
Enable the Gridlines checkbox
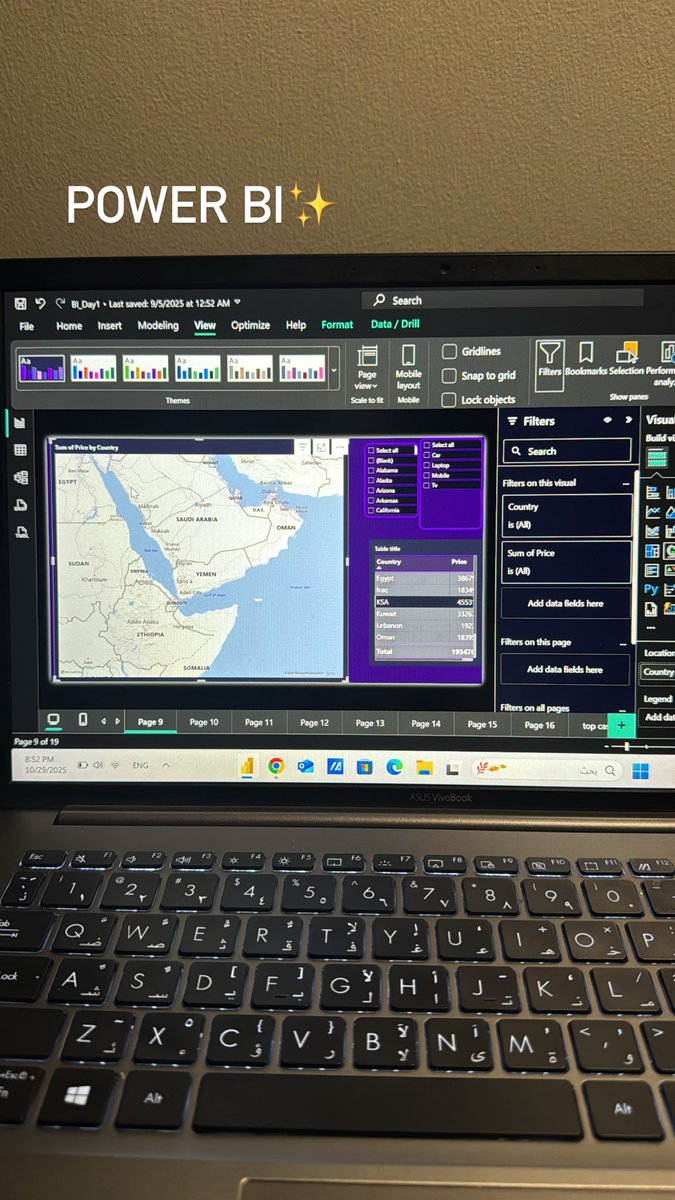(450, 352)
